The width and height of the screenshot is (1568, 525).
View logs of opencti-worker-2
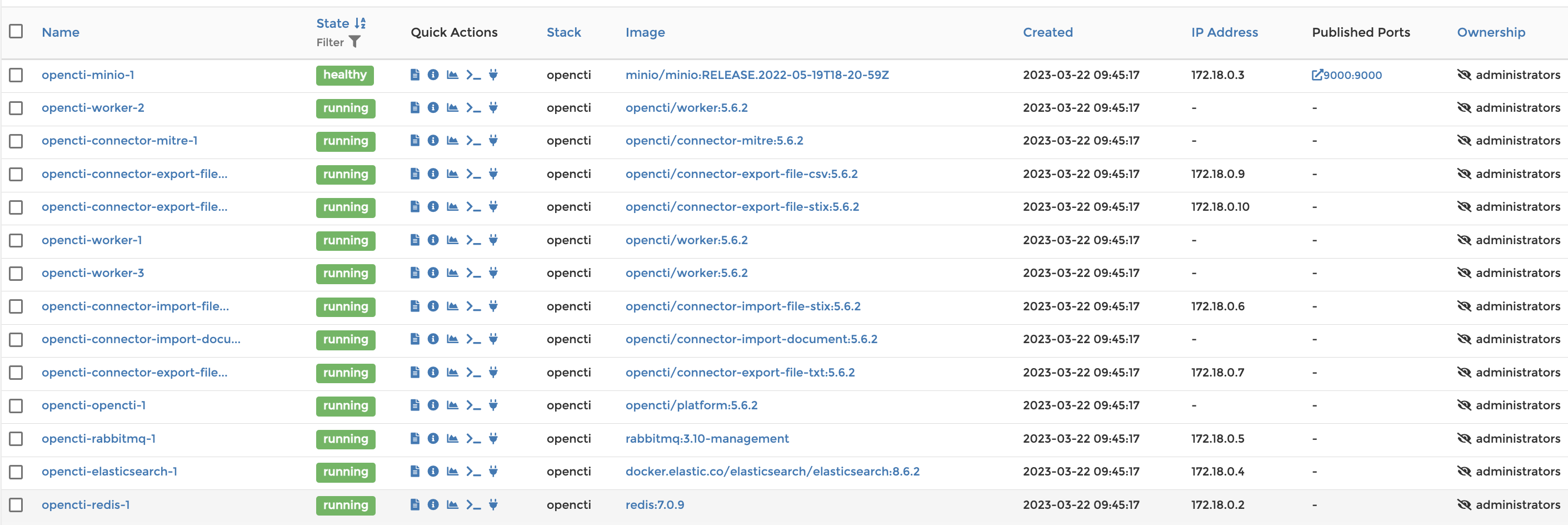click(x=415, y=108)
